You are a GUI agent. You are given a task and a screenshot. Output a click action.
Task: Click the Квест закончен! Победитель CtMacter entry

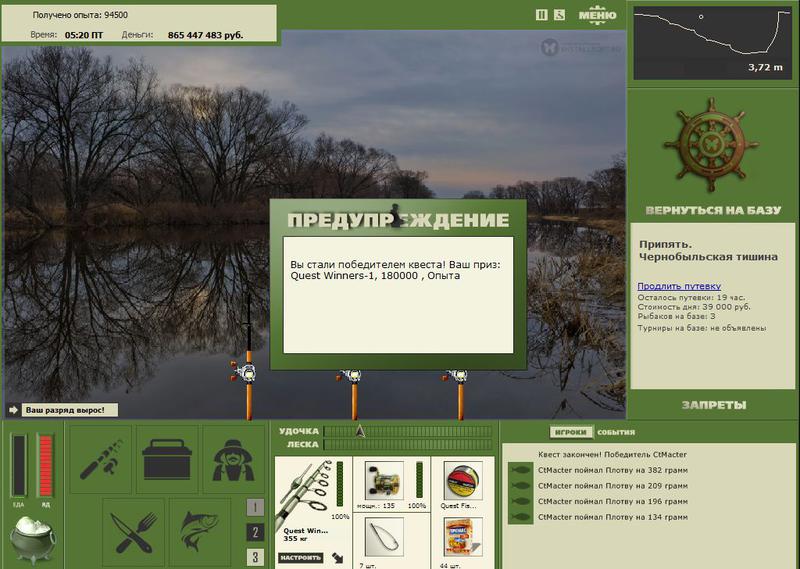click(x=612, y=454)
